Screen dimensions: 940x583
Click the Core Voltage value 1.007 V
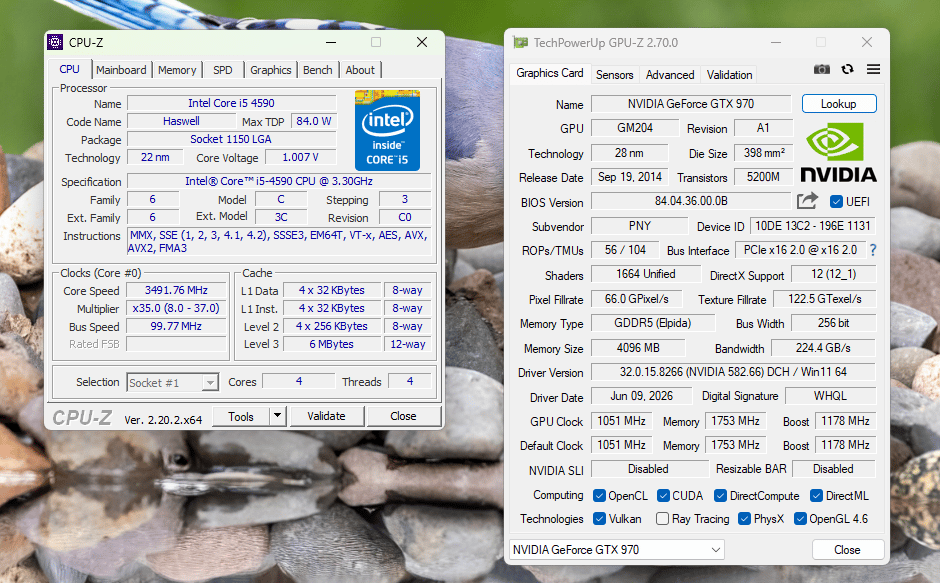300,157
